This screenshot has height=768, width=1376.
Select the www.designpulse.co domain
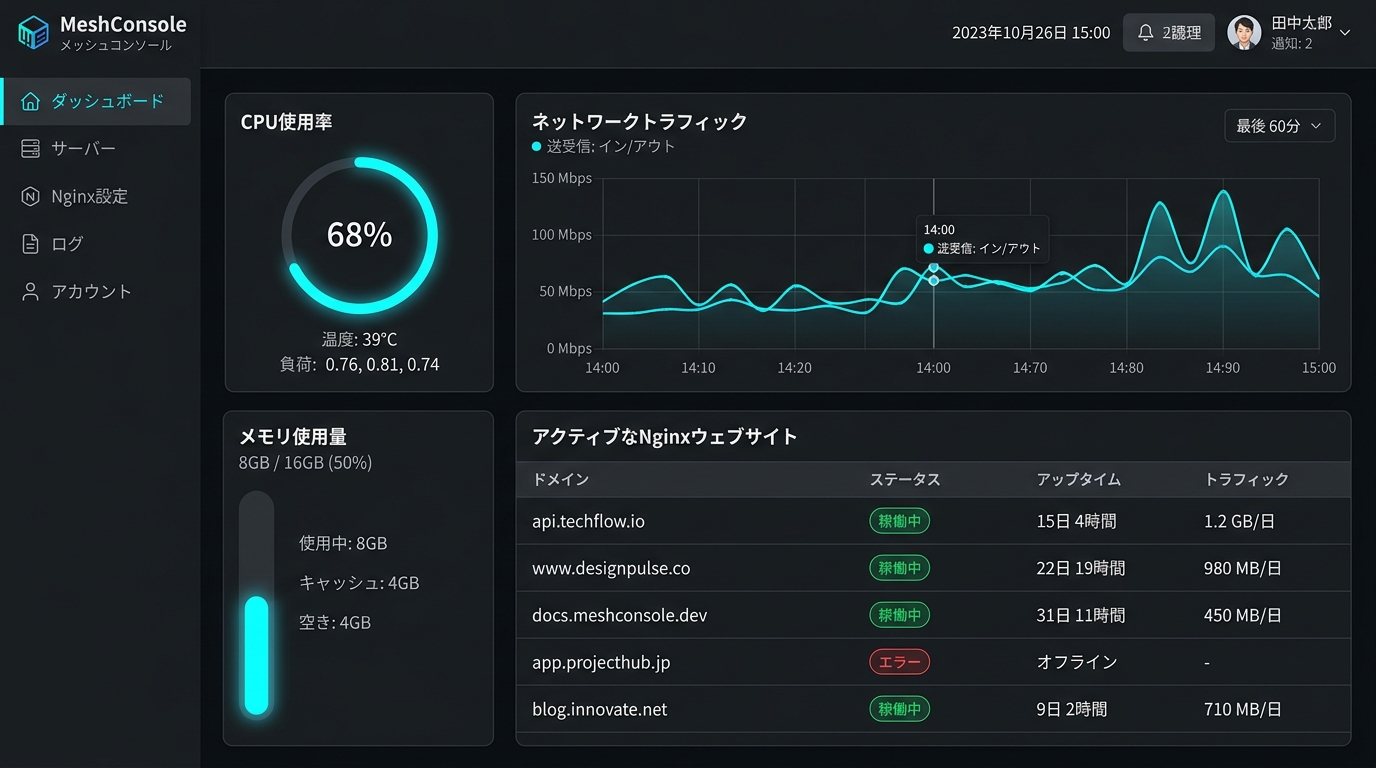(611, 568)
